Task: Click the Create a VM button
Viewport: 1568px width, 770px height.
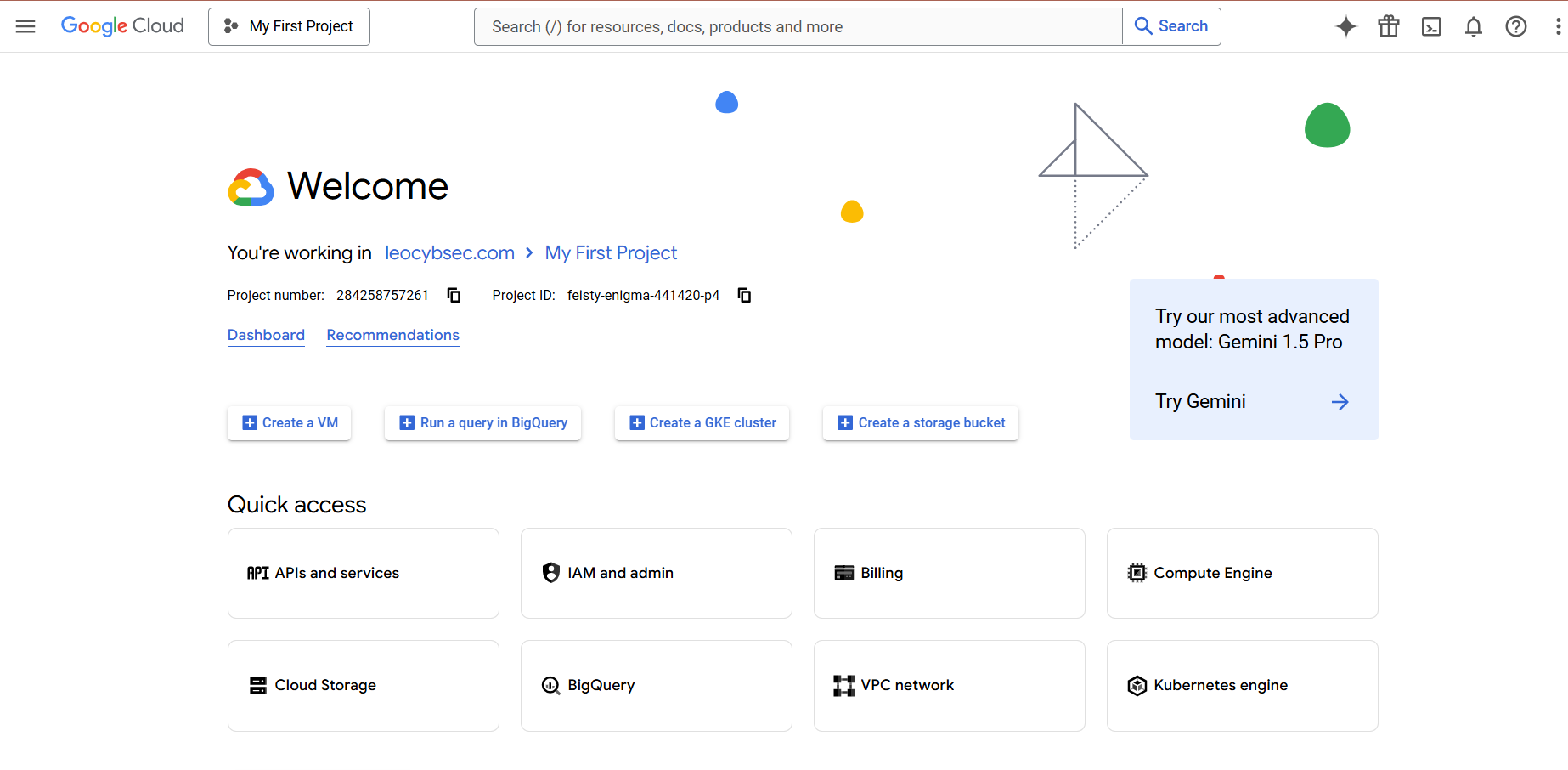Action: click(289, 422)
